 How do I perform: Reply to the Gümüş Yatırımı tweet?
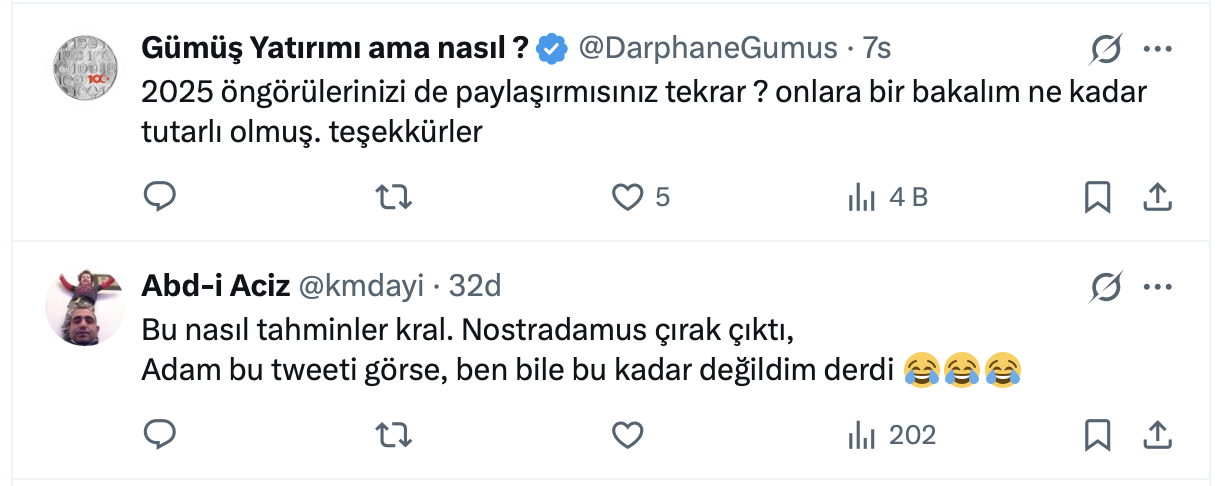pos(160,198)
